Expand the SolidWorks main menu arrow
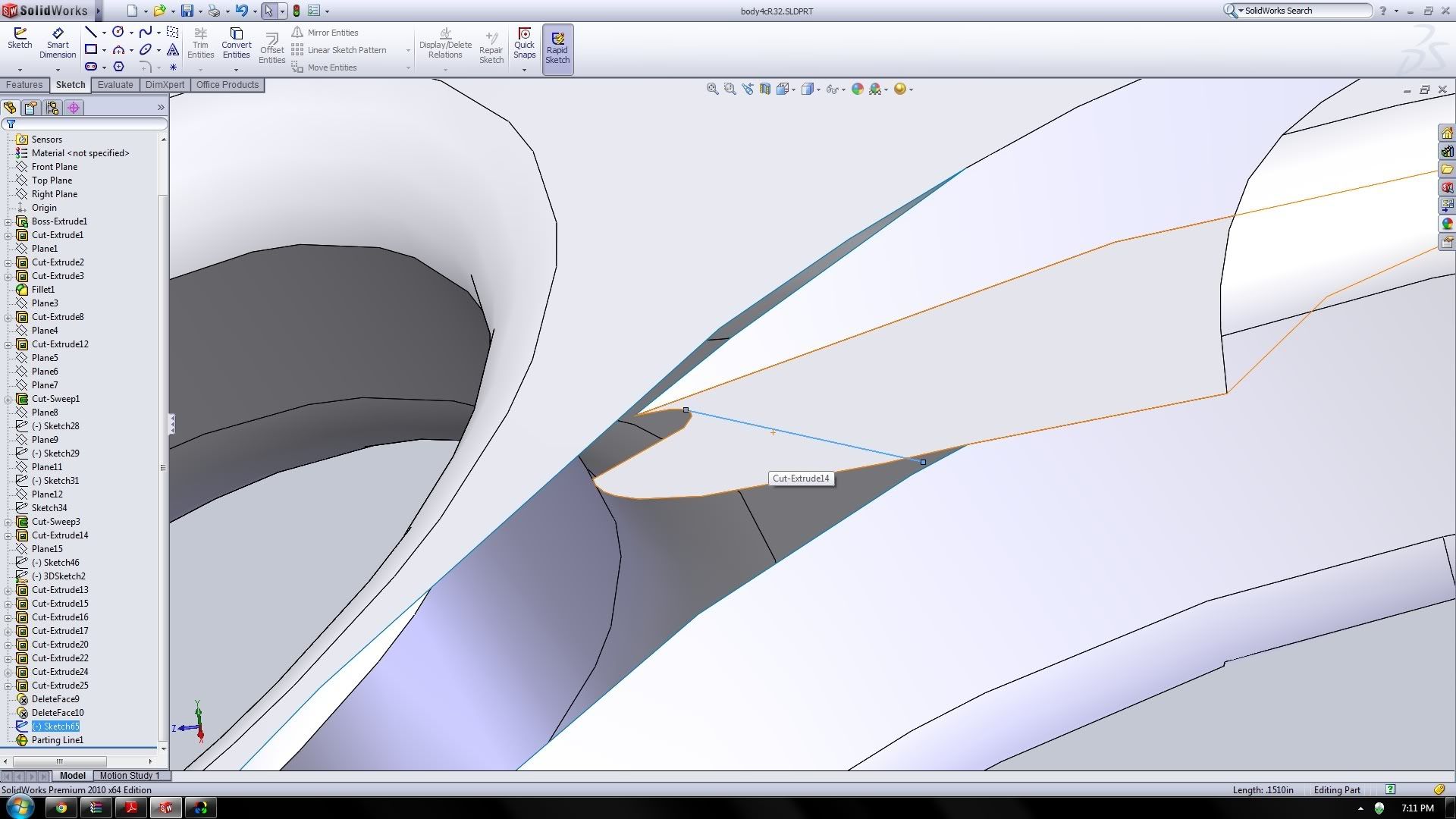 (98, 11)
